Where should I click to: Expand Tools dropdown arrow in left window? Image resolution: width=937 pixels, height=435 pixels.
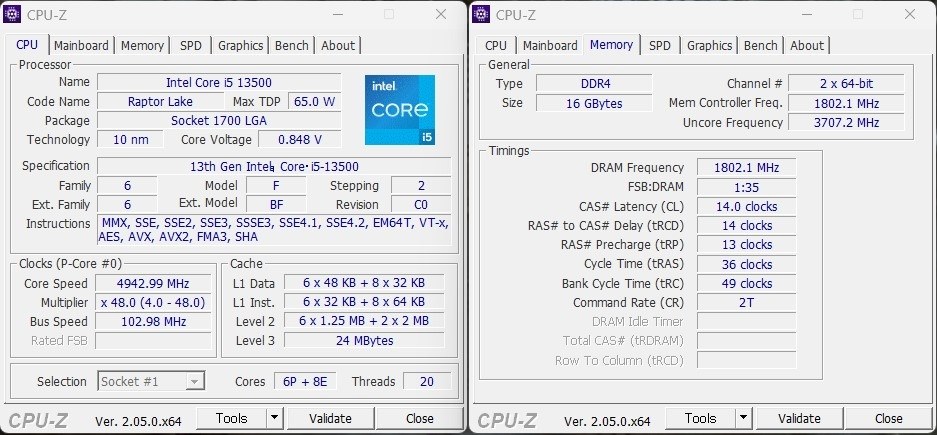[274, 418]
